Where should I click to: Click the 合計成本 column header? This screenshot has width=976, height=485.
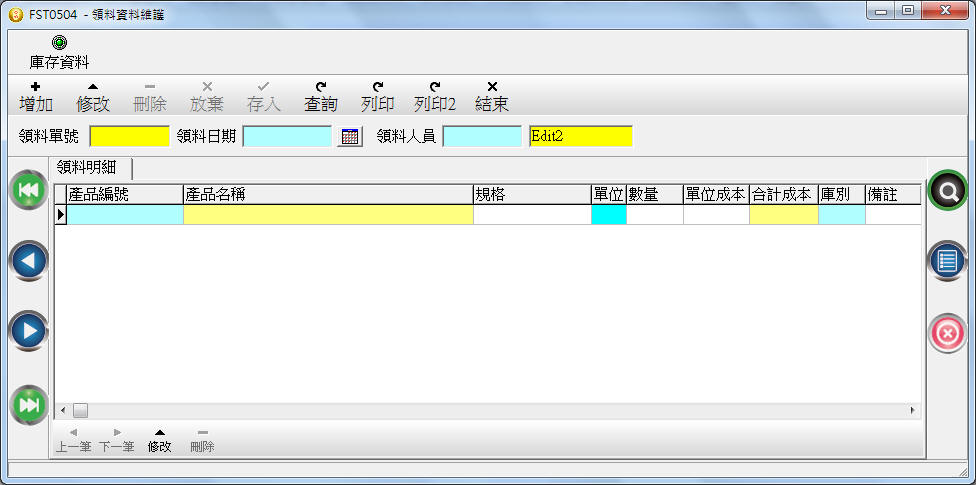pyautogui.click(x=784, y=195)
